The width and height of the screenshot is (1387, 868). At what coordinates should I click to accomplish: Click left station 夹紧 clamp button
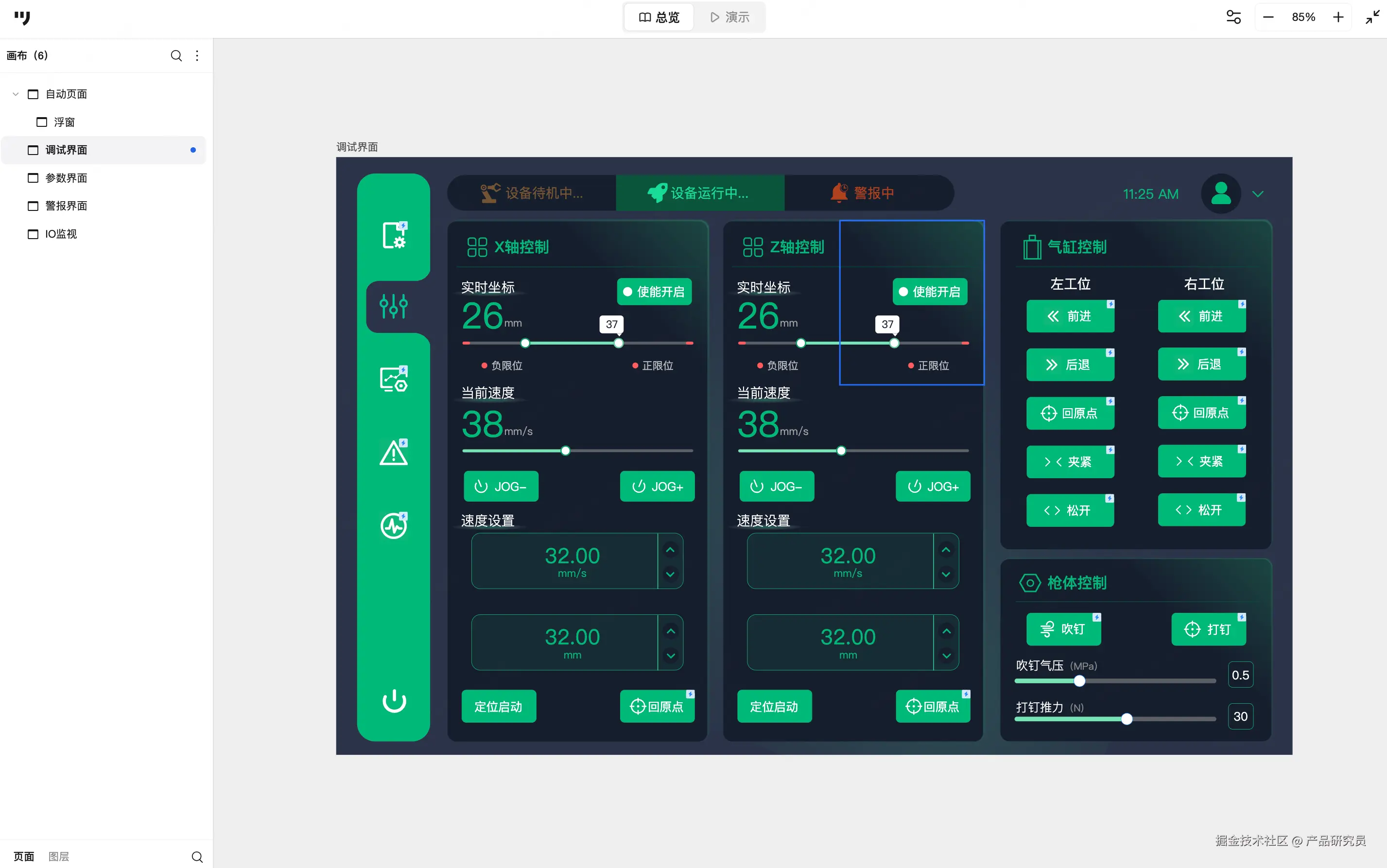(x=1070, y=462)
